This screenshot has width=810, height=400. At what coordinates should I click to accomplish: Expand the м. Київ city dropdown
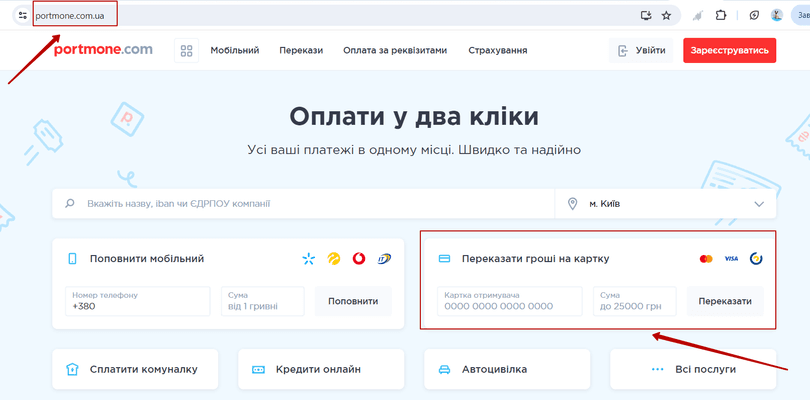[x=665, y=204]
